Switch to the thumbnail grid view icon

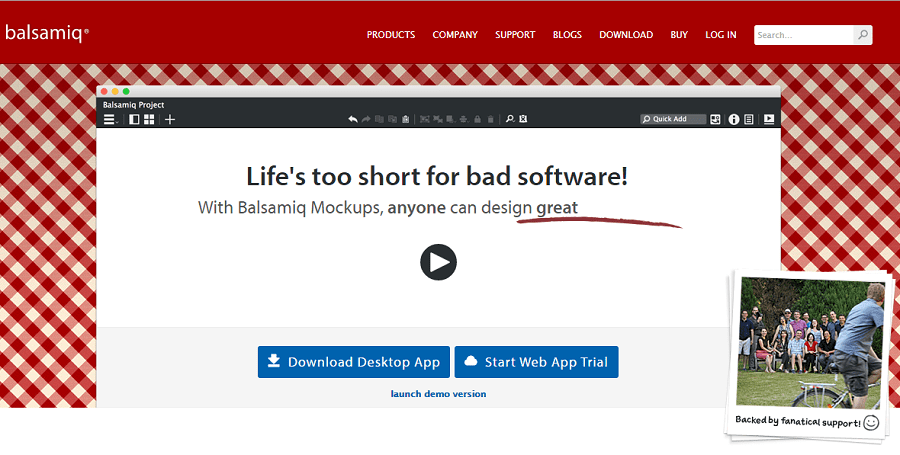pos(149,119)
